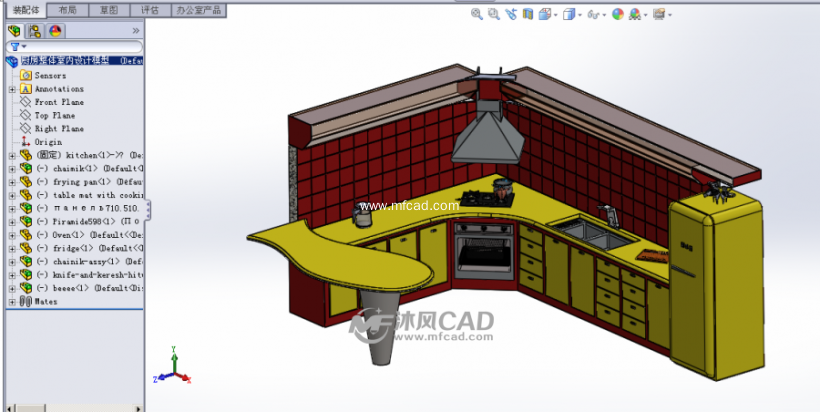Select table mat with cooking component
This screenshot has width=820, height=412.
coord(89,195)
